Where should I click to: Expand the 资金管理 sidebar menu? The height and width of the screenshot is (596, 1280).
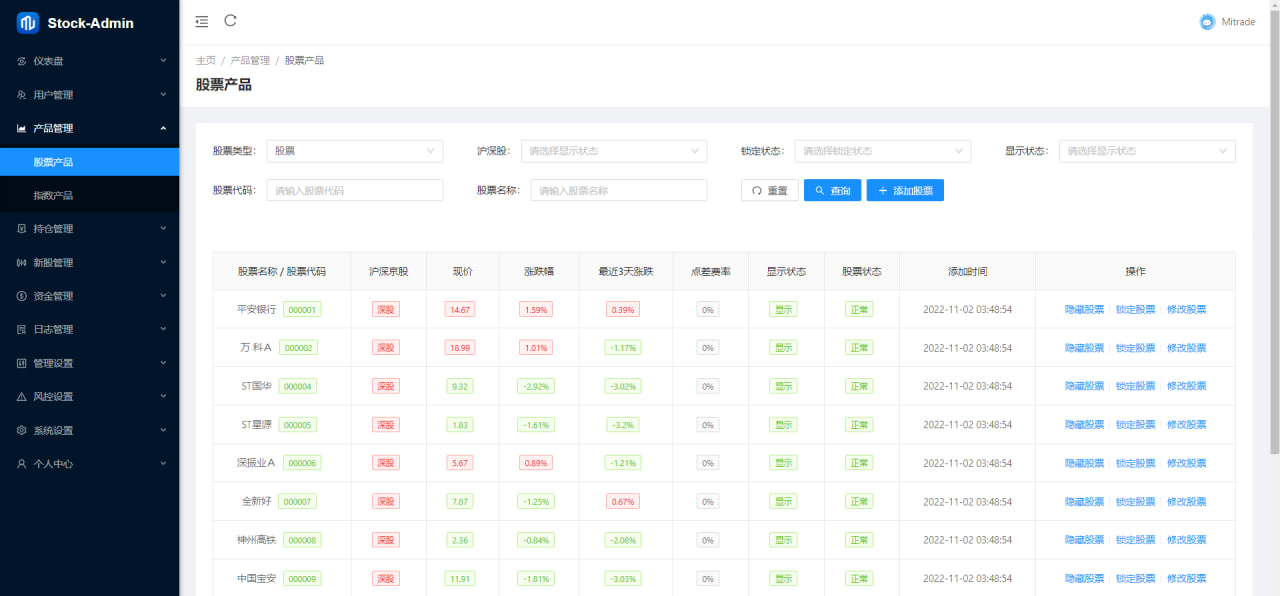point(89,296)
